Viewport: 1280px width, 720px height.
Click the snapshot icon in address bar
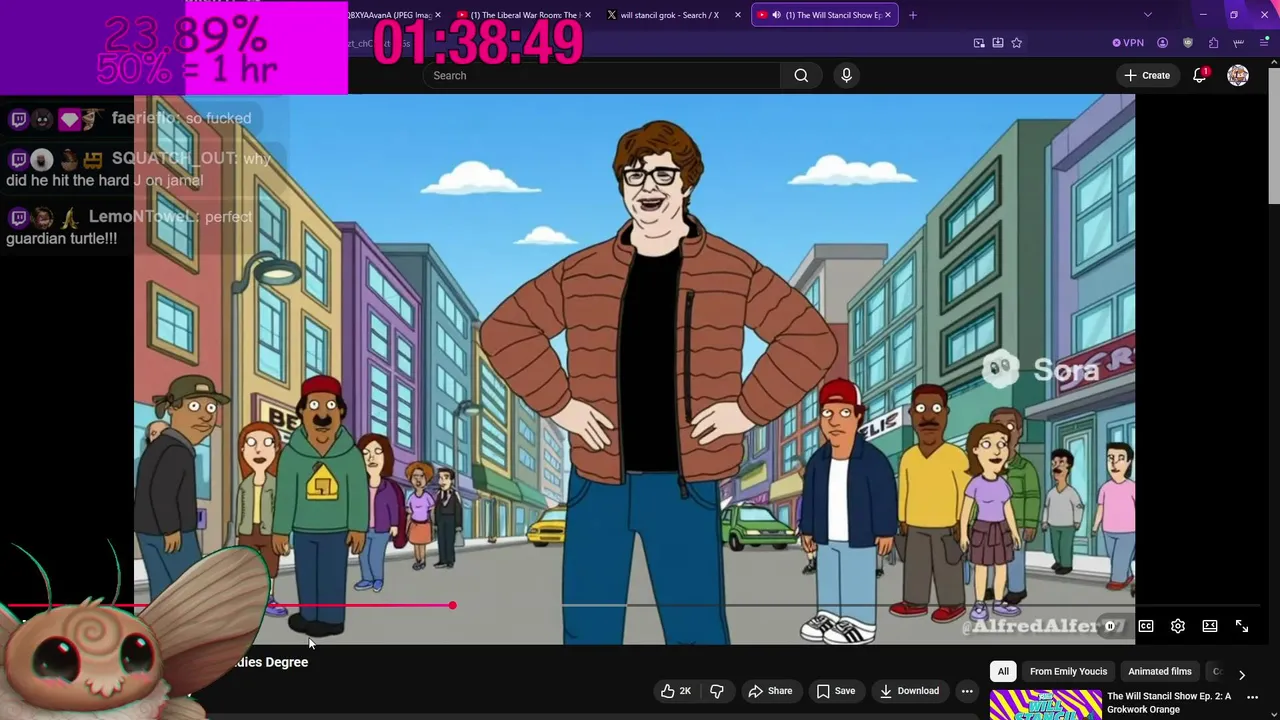coord(979,43)
